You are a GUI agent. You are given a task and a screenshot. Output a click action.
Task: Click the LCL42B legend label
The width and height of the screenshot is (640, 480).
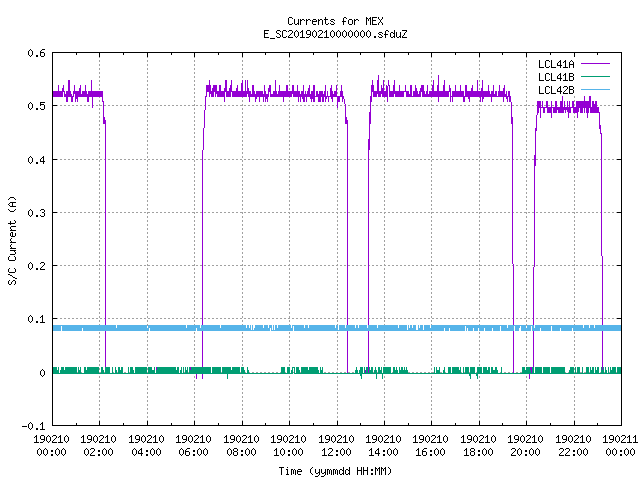coord(556,90)
